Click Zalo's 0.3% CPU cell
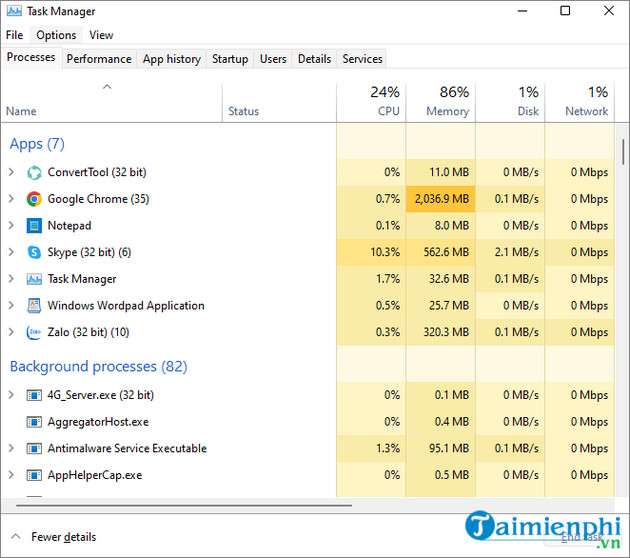 [x=371, y=332]
